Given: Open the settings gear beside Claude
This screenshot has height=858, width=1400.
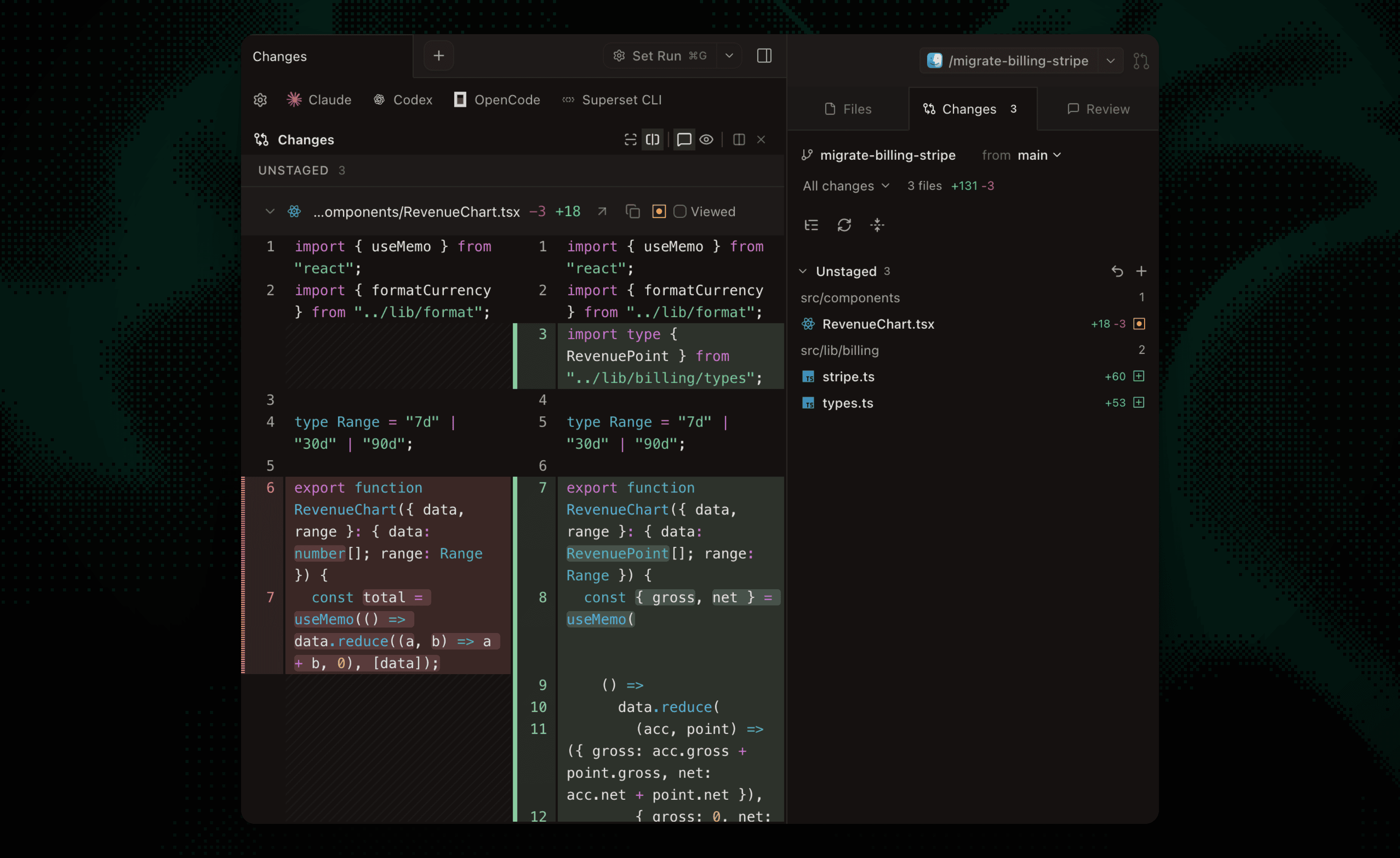Looking at the screenshot, I should pos(260,100).
